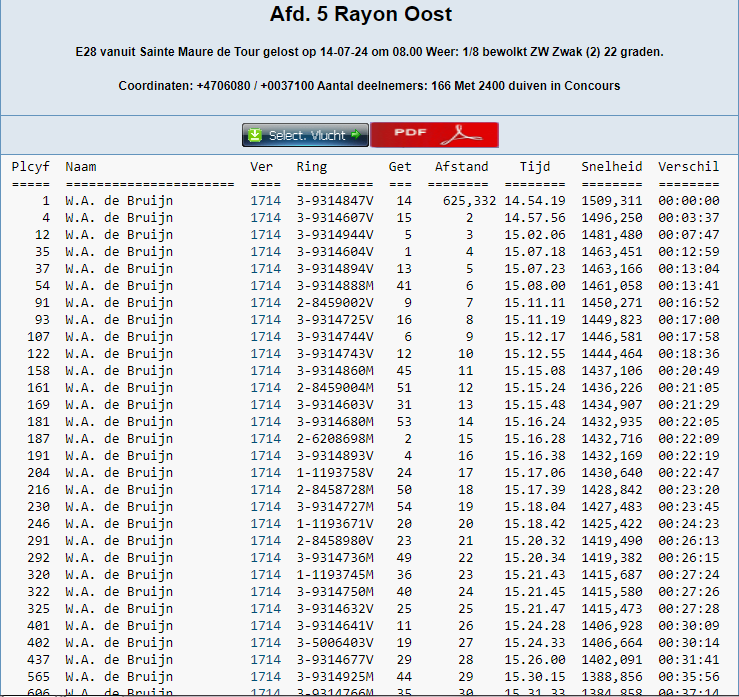The width and height of the screenshot is (739, 697).
Task: Open Ver link 1714 in row with ring 3-9314860M
Action: coord(265,370)
